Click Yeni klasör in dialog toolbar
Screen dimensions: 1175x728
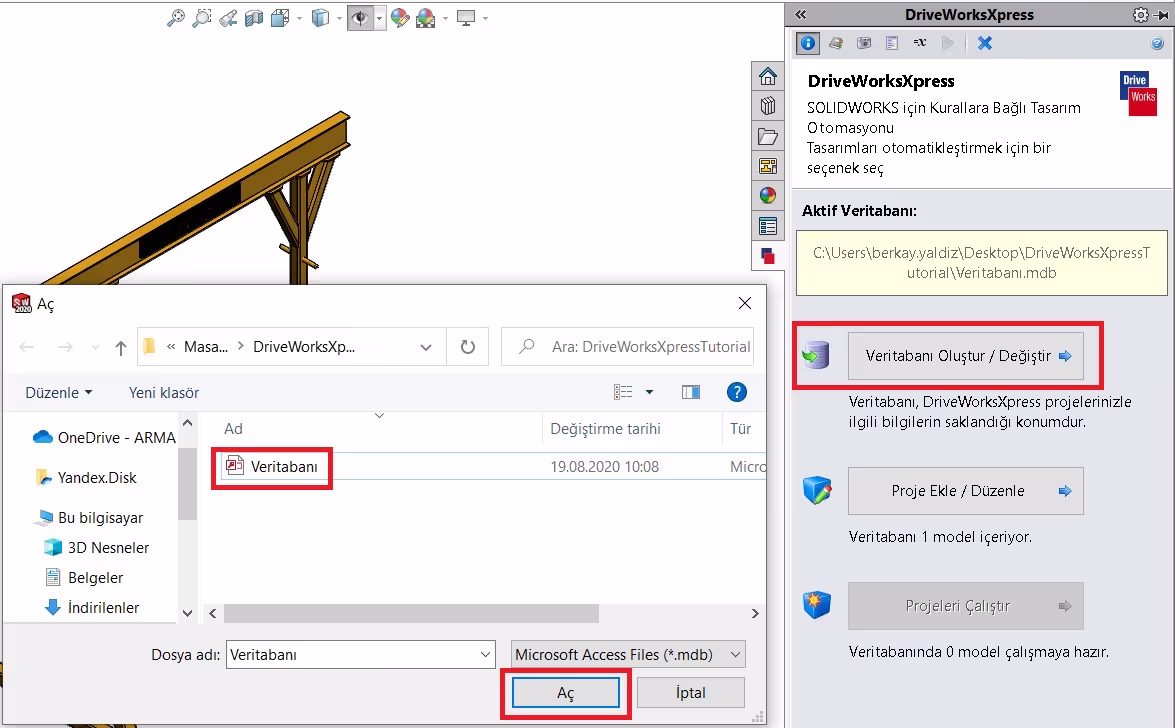click(x=164, y=393)
